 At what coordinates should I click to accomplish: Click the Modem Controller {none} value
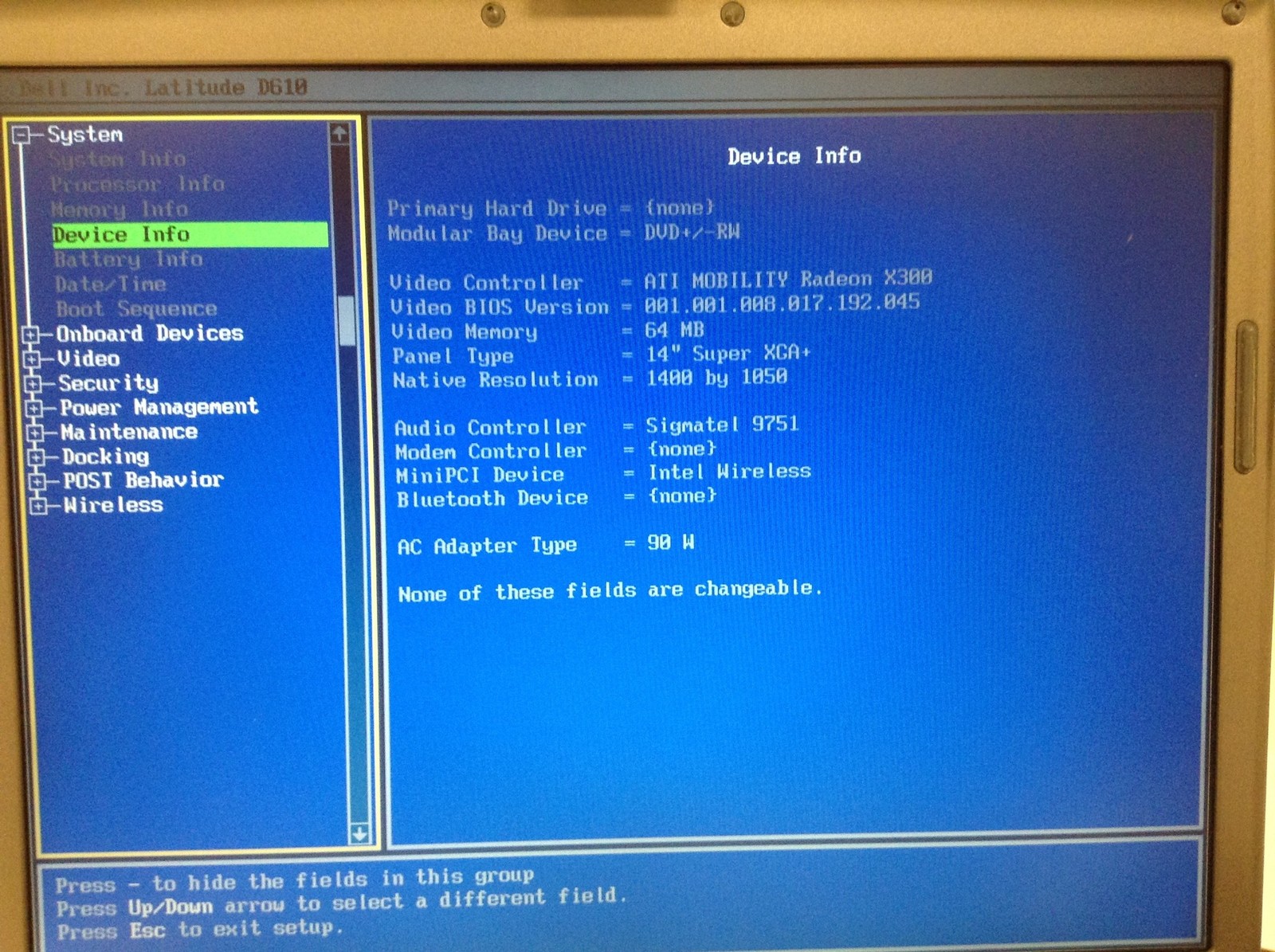(x=682, y=449)
